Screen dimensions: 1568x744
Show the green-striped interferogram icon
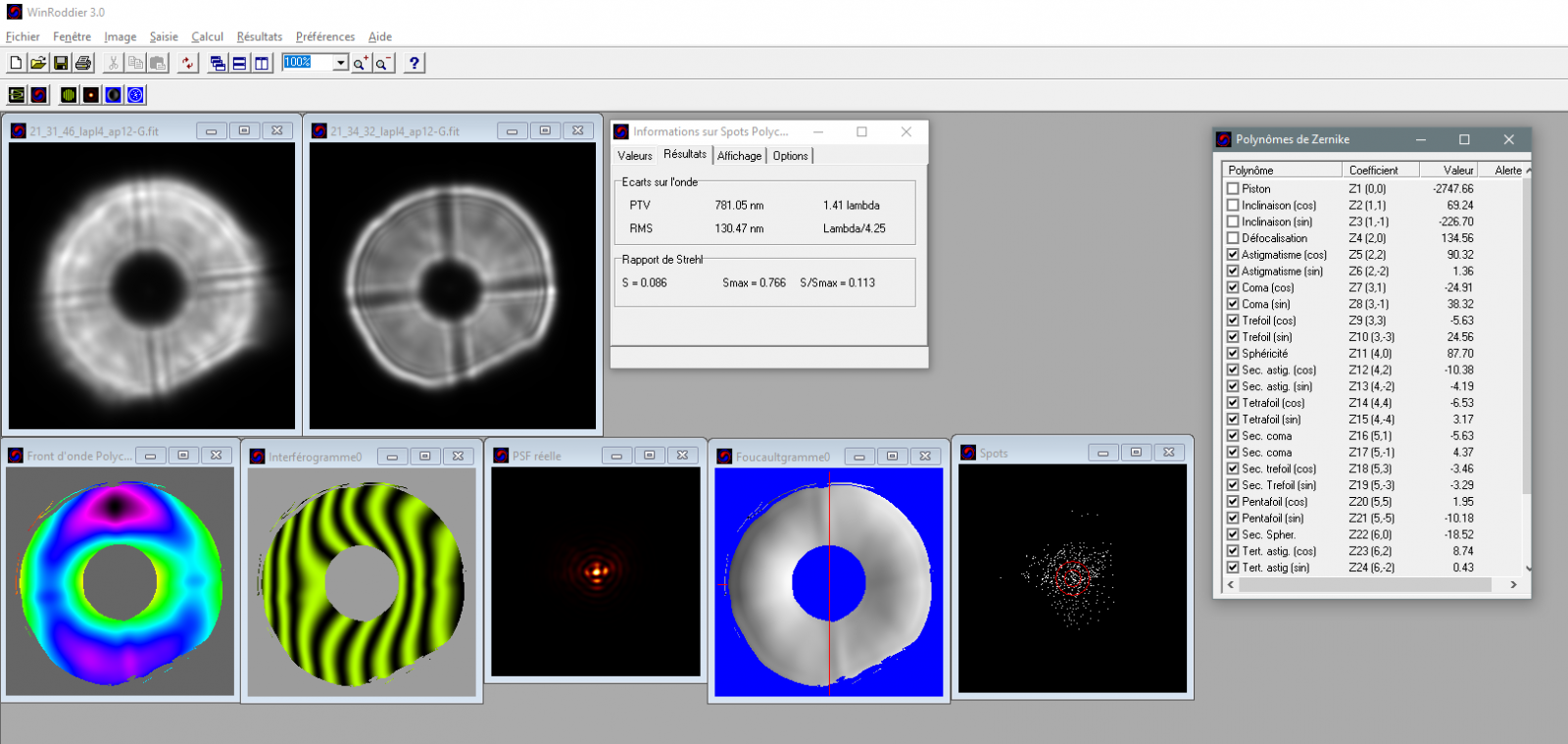click(69, 95)
